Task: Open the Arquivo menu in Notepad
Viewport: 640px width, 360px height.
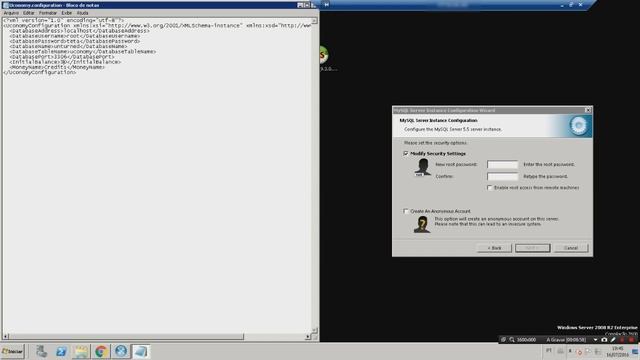Action: pos(11,13)
